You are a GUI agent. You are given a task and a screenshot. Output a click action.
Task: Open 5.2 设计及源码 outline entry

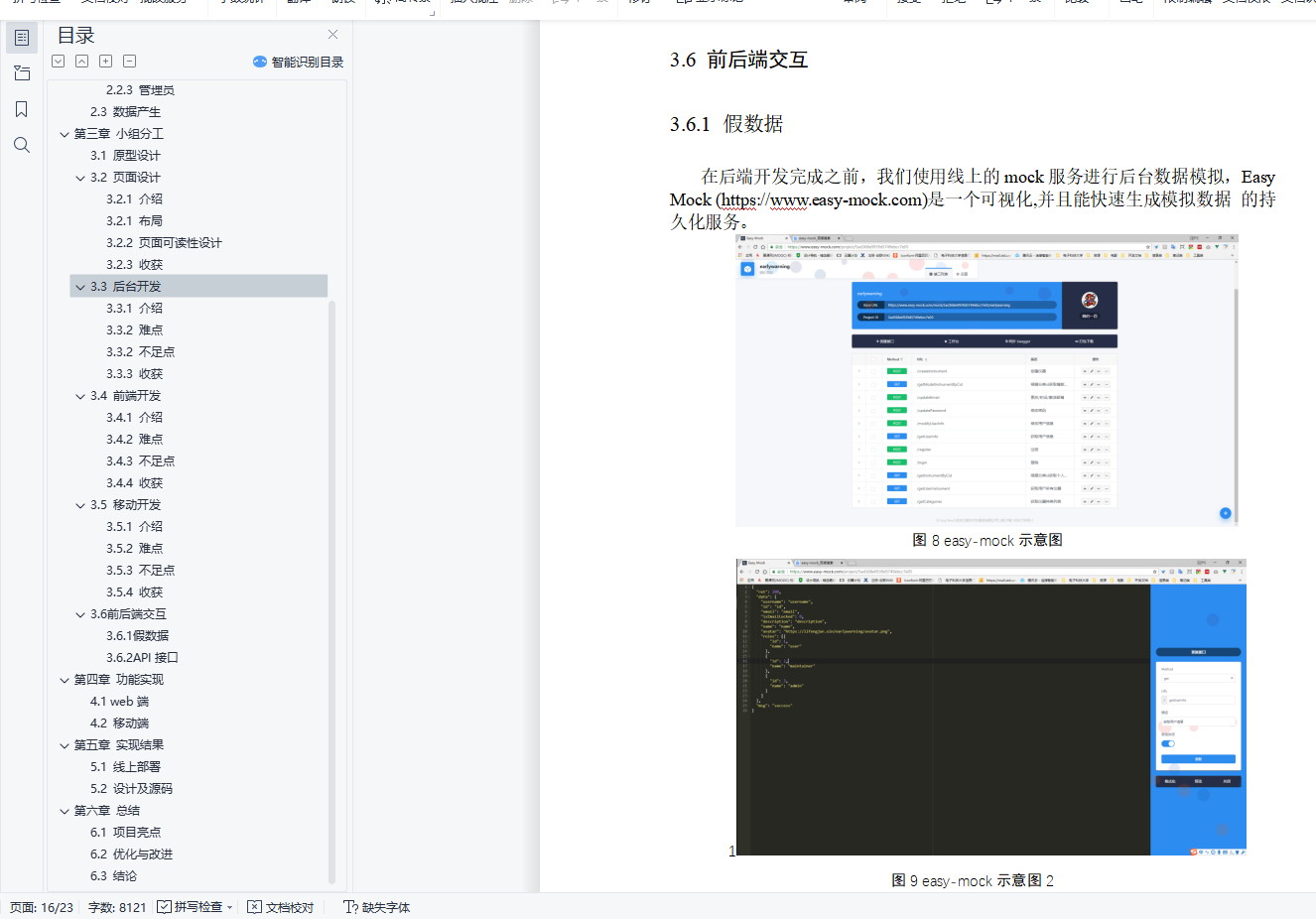131,789
